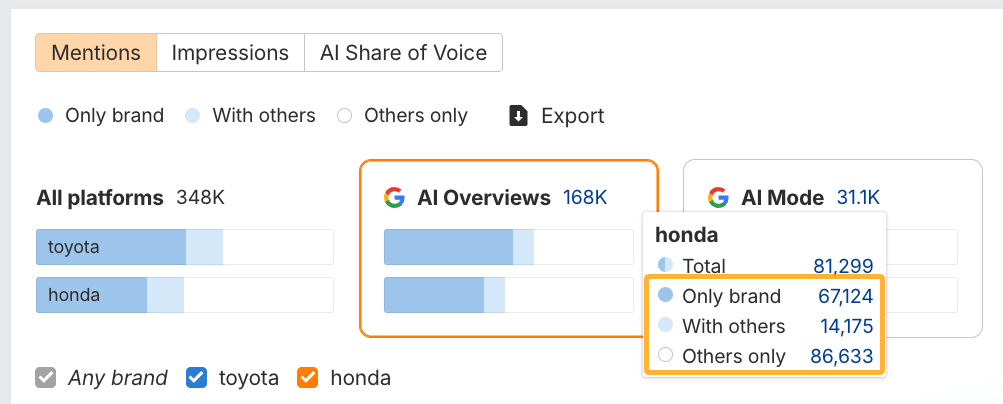Click Google logo on AI Mode card
This screenshot has width=1003, height=404.
click(718, 198)
